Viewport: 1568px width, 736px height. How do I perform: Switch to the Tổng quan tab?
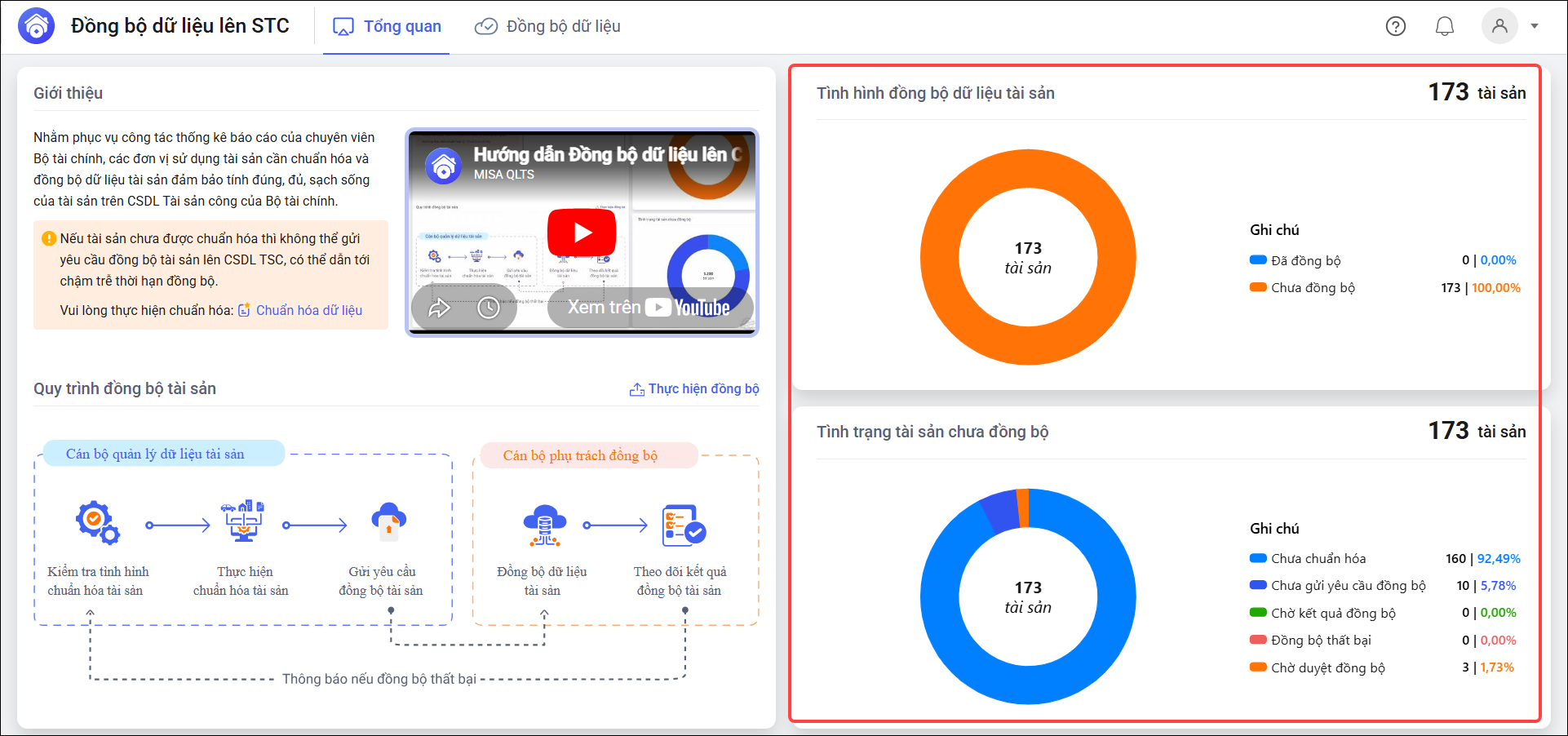coord(387,26)
